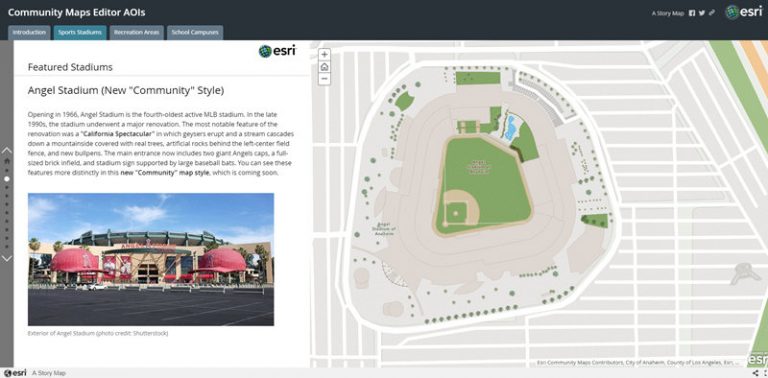
Task: Select the active white navigation dot
Action: tap(7, 179)
